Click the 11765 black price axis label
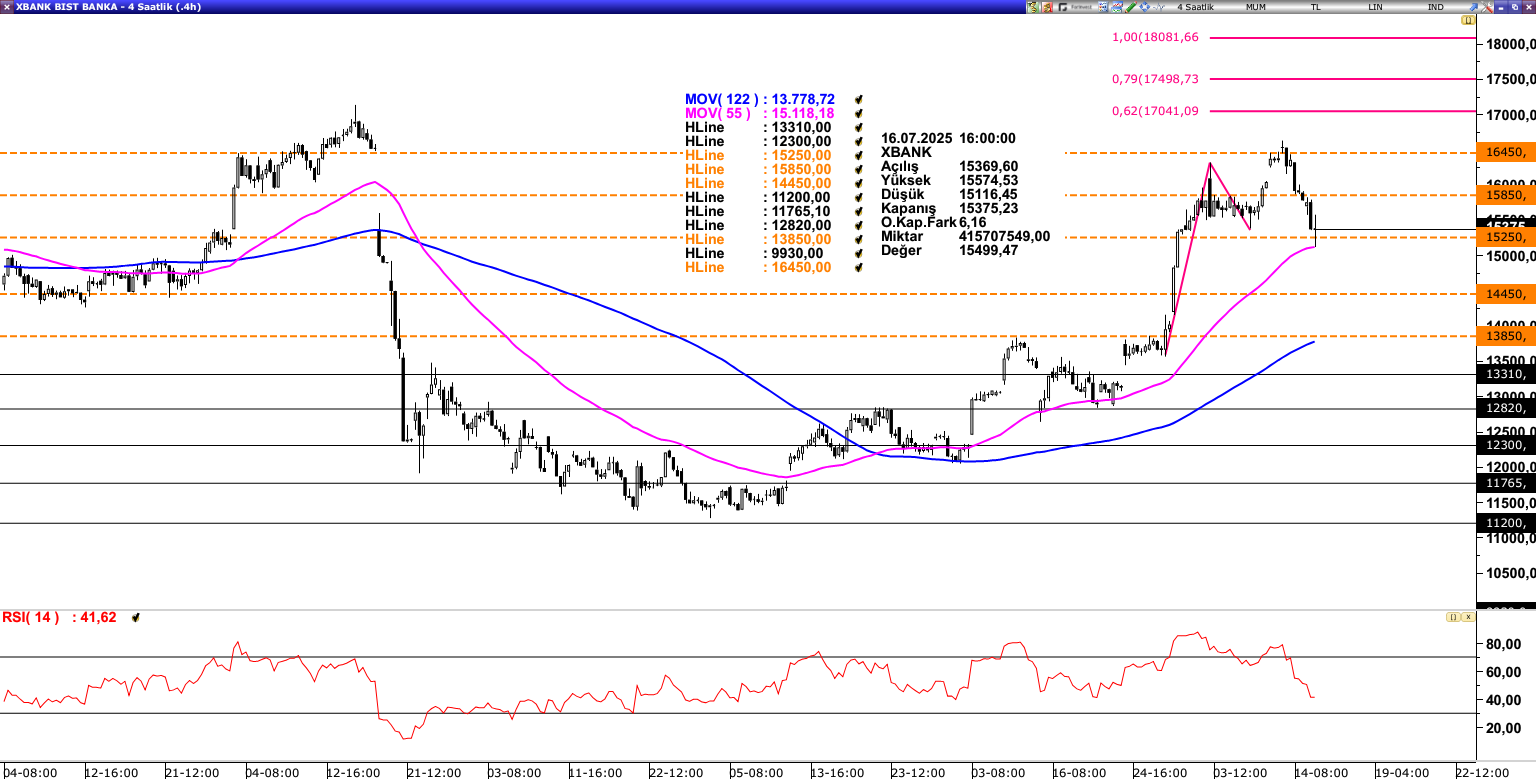The width and height of the screenshot is (1536, 779). click(x=1506, y=483)
